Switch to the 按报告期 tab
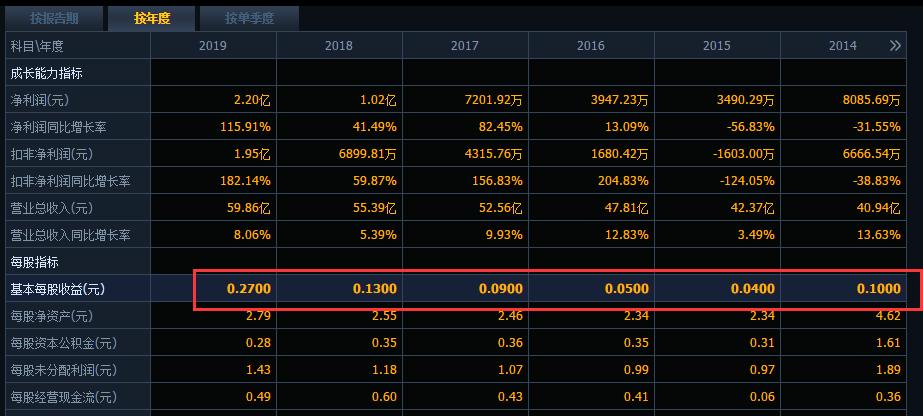This screenshot has height=416, width=923. click(x=54, y=18)
